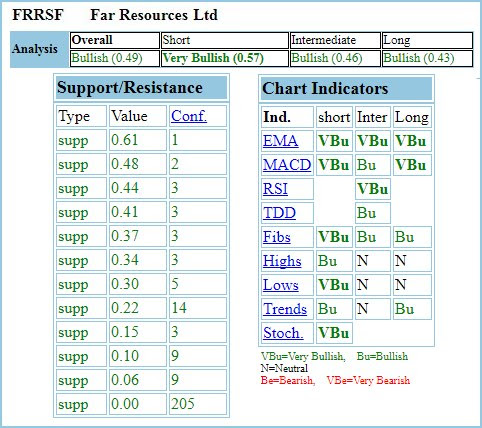
Task: Open the MACD indicator link
Action: click(x=287, y=165)
